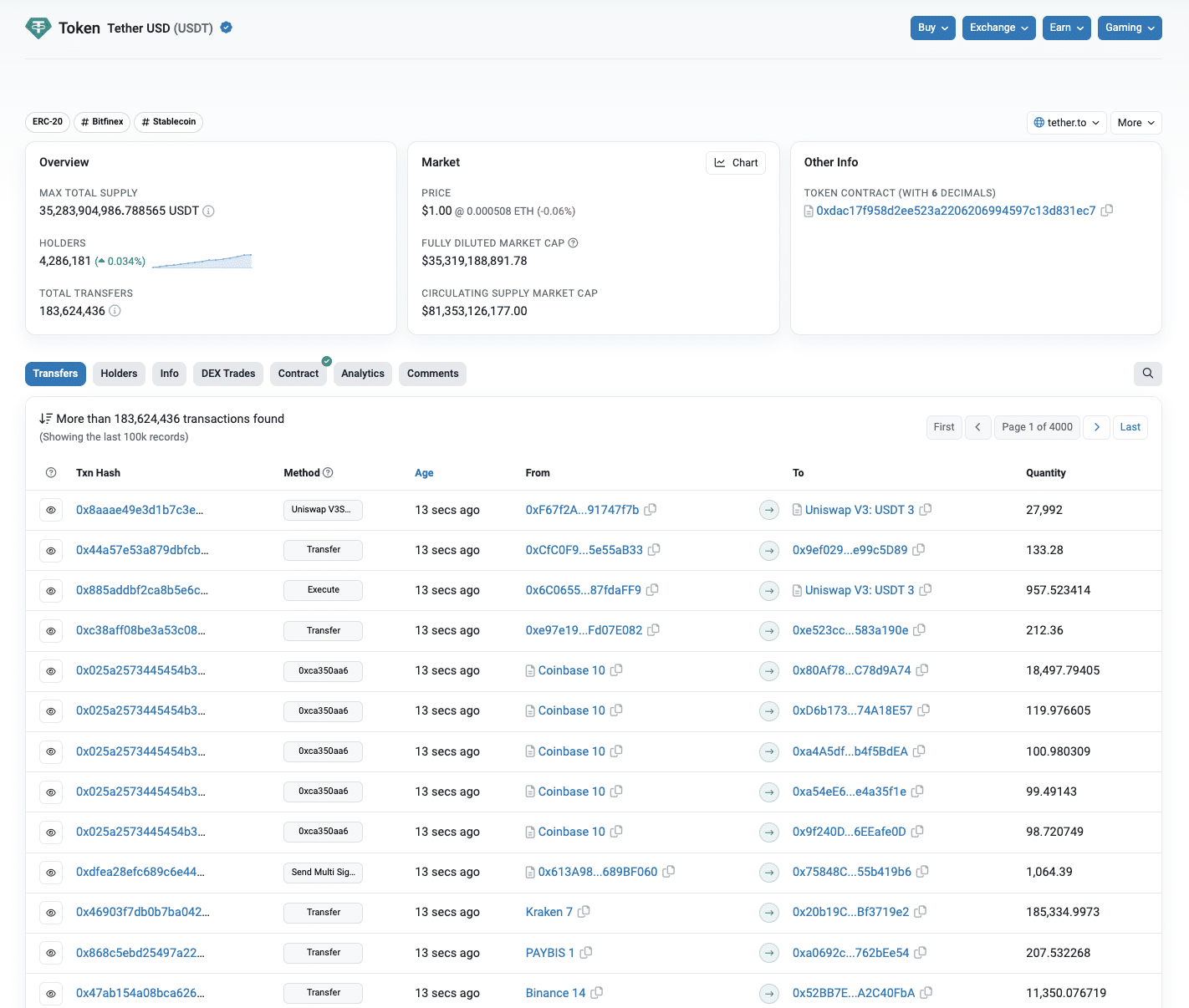Viewport: 1189px width, 1008px height.
Task: Click the info icon next to TOTAL TRANSFERS
Action: click(x=115, y=310)
